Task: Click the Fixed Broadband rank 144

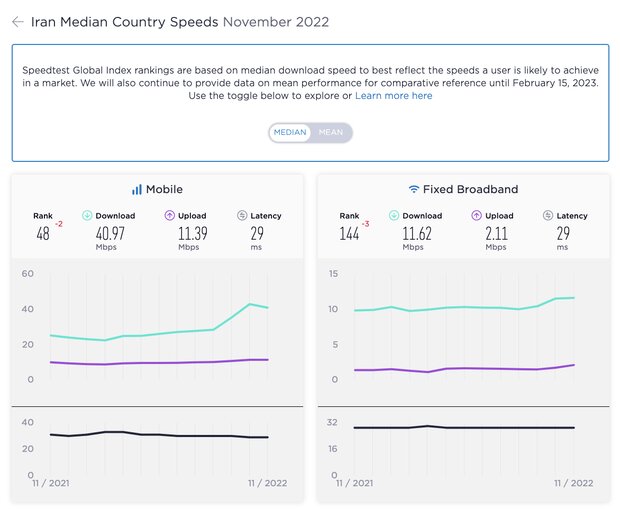Action: tap(348, 234)
